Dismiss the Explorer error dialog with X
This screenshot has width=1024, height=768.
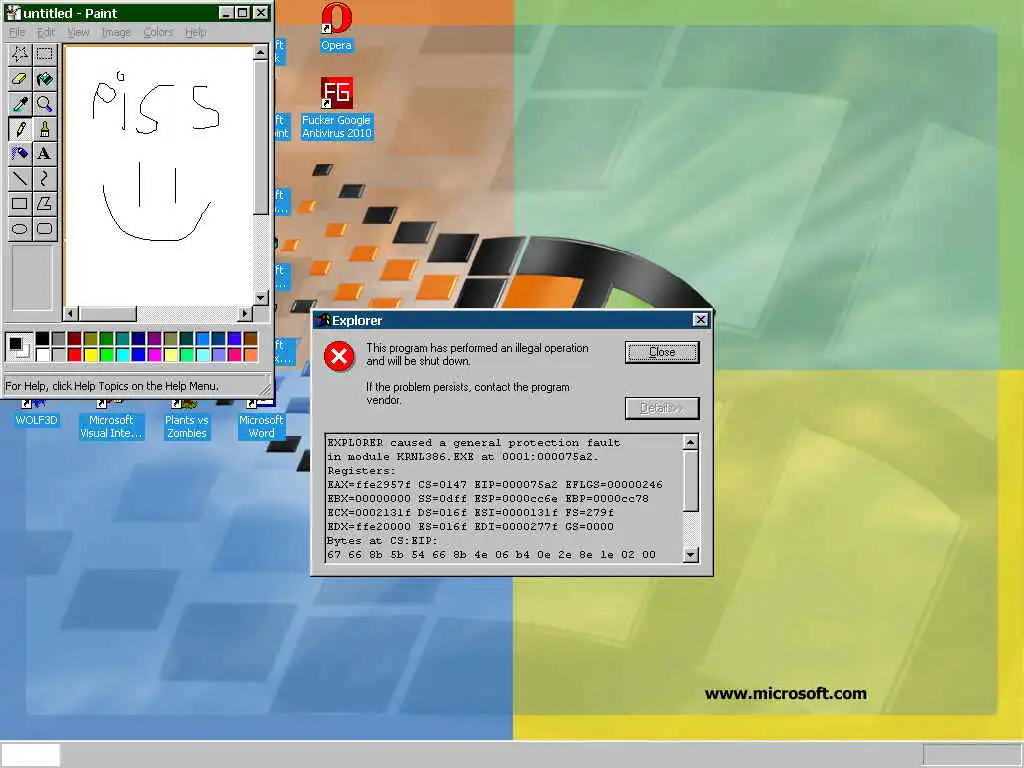point(700,319)
